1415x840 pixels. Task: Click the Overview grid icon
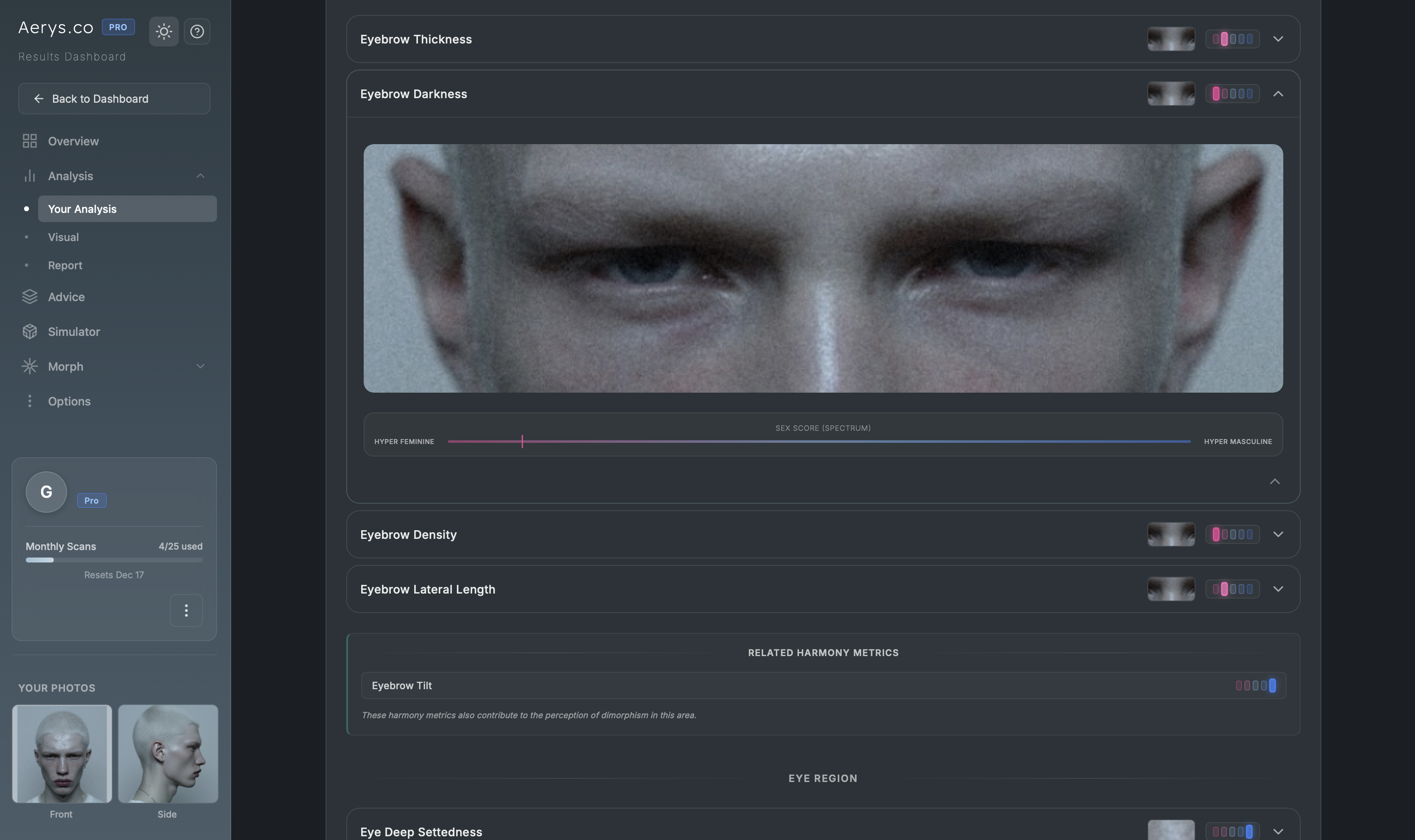coord(29,141)
